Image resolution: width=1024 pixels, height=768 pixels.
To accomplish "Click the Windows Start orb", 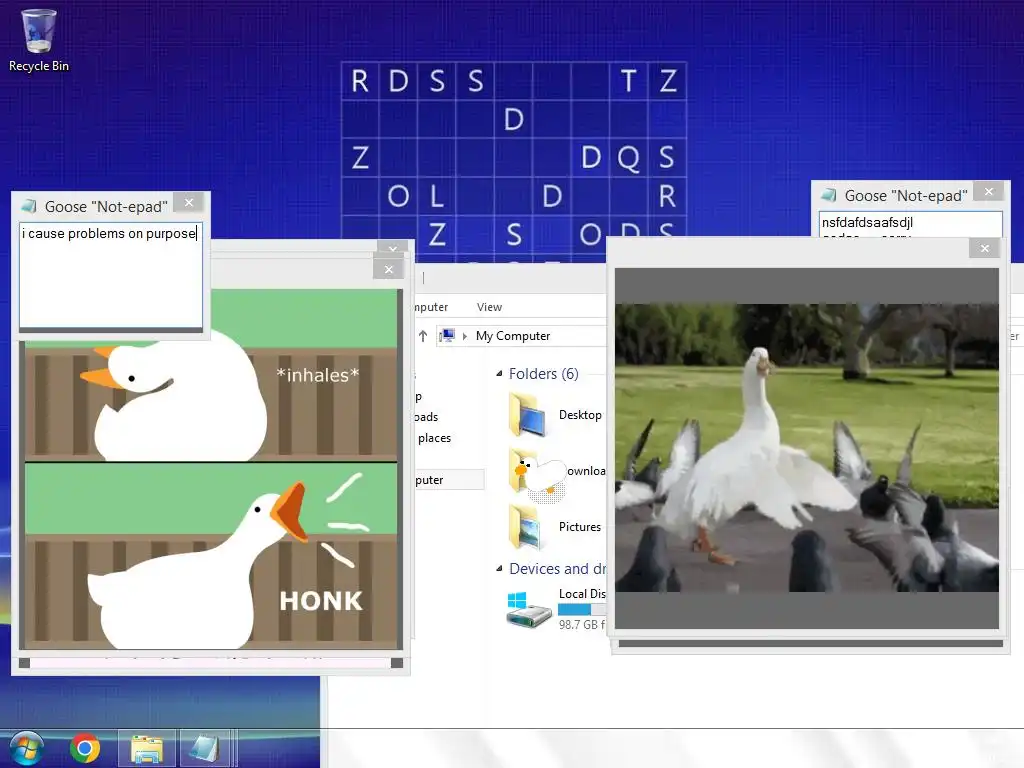I will coord(26,748).
